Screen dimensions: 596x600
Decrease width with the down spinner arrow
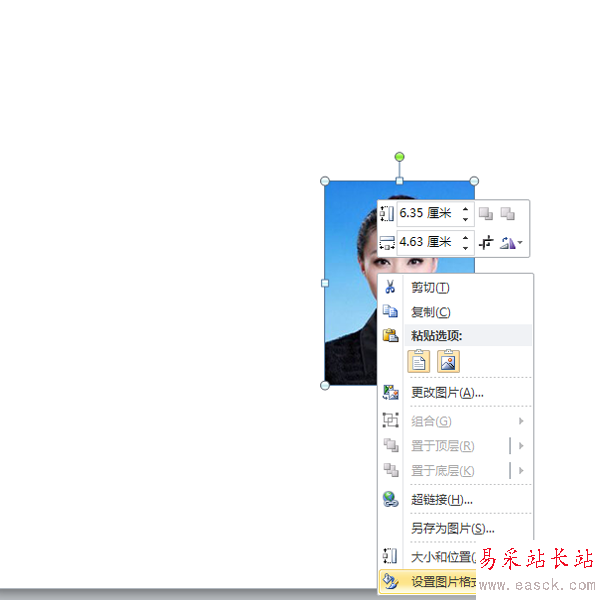pos(465,248)
